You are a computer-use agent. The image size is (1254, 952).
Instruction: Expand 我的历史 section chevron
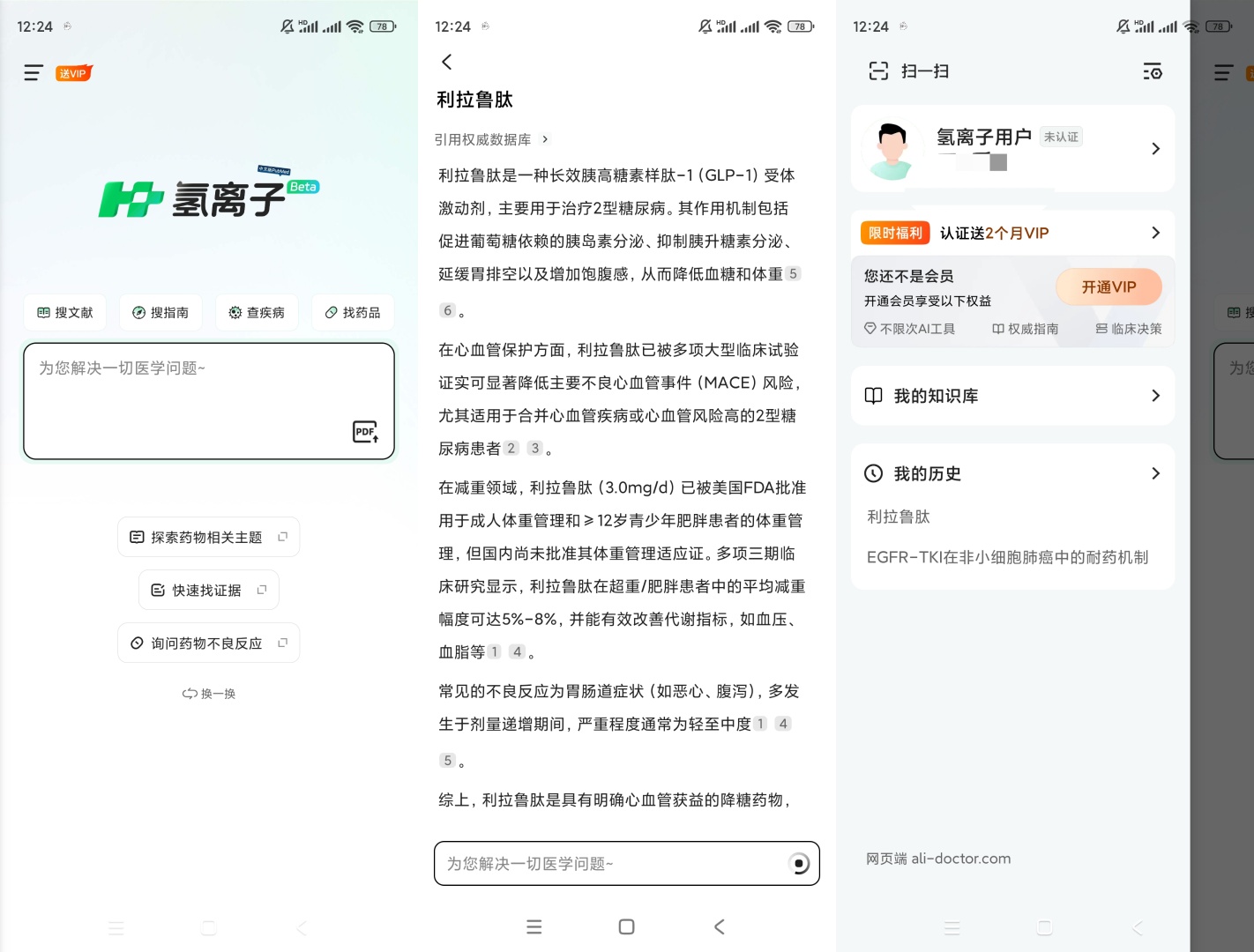(1155, 473)
